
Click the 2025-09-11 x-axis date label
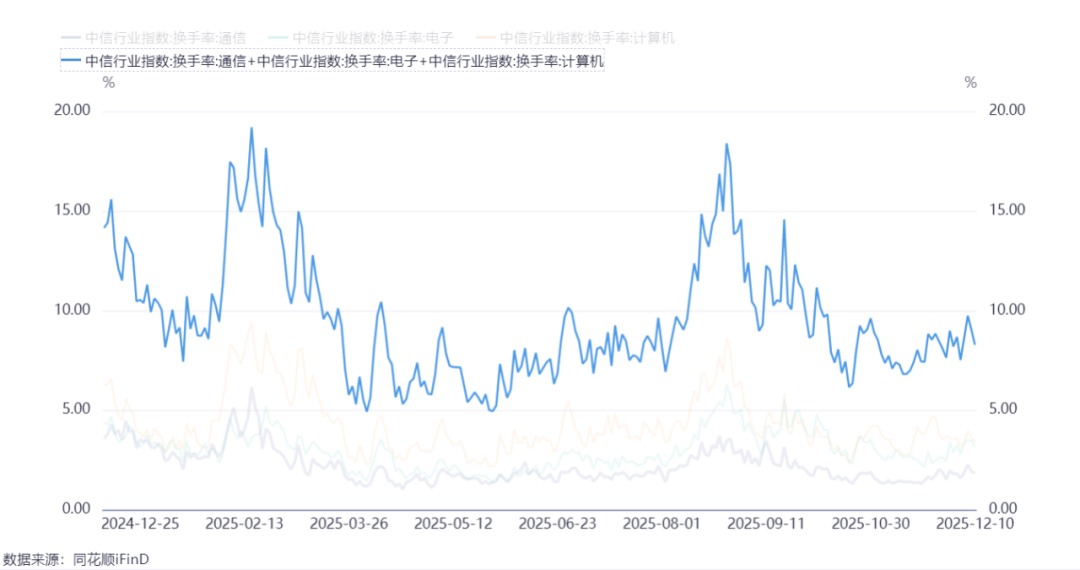(766, 524)
